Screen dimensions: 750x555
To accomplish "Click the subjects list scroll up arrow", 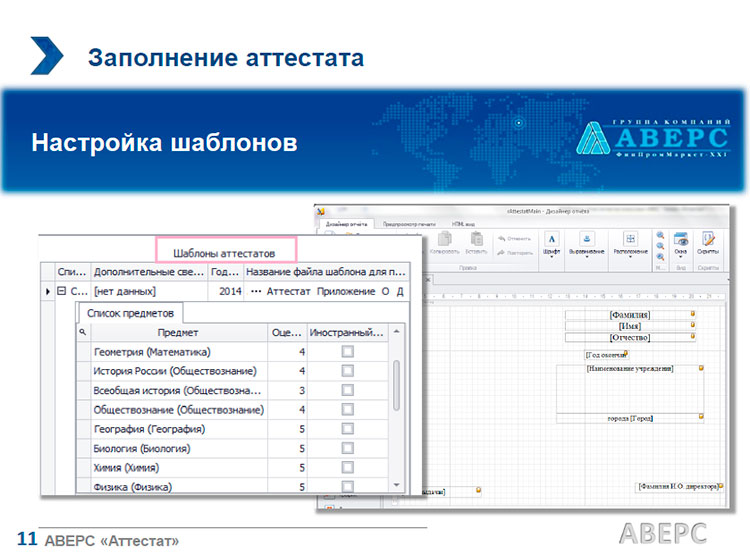I will pos(397,332).
